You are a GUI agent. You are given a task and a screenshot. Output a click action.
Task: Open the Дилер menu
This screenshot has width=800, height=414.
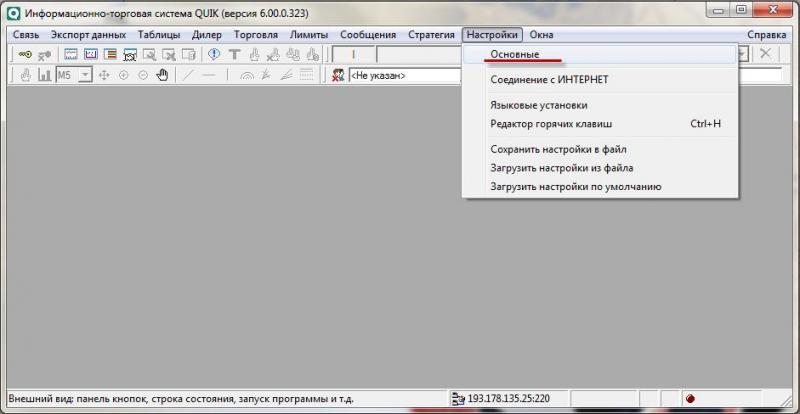(207, 35)
